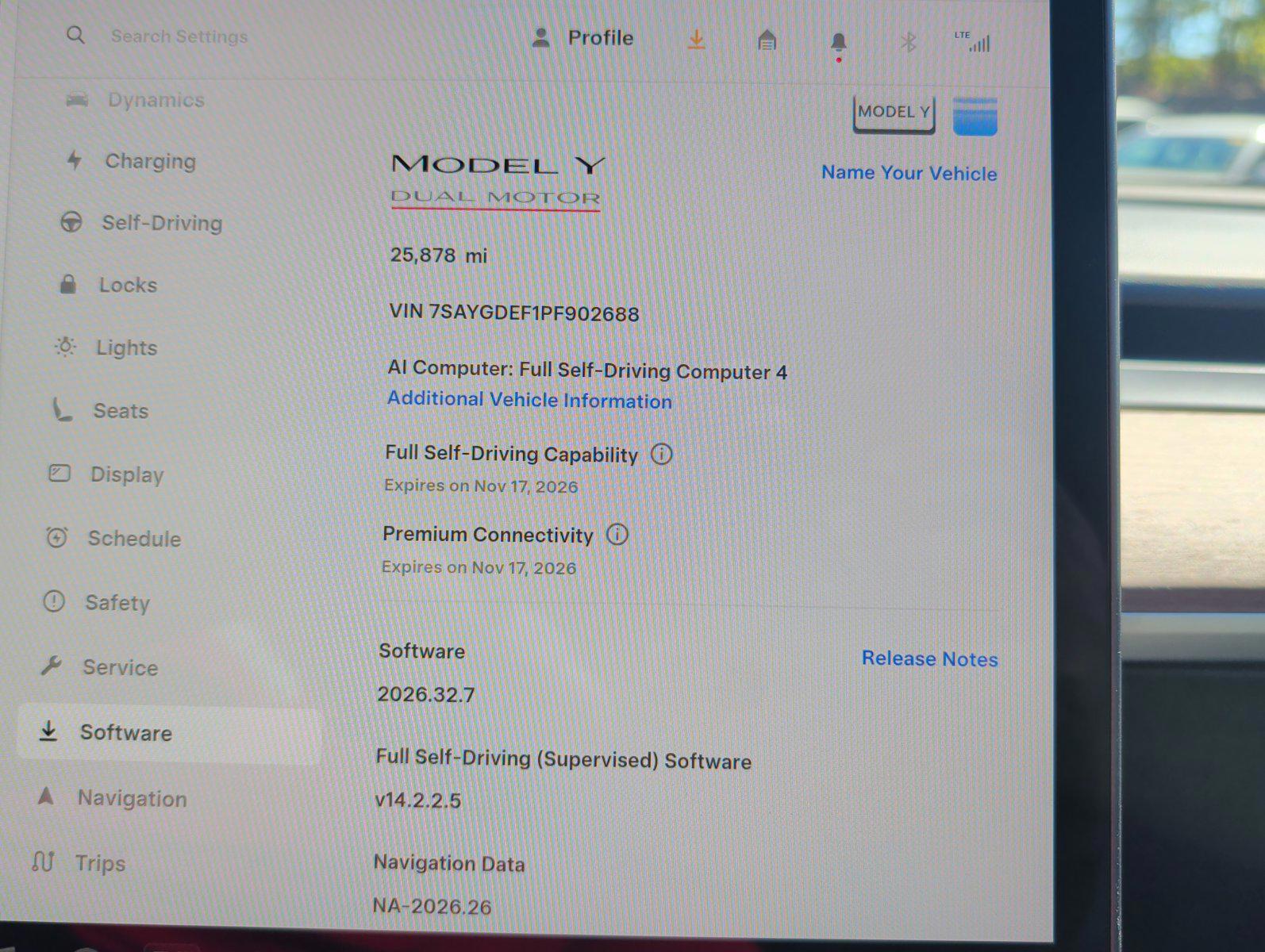
Task: Open the software download arrow icon in top bar
Action: point(696,39)
